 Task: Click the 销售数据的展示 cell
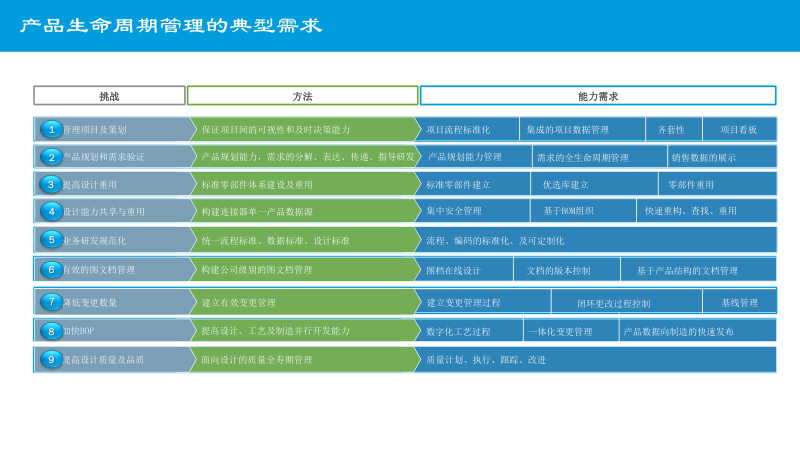(722, 157)
